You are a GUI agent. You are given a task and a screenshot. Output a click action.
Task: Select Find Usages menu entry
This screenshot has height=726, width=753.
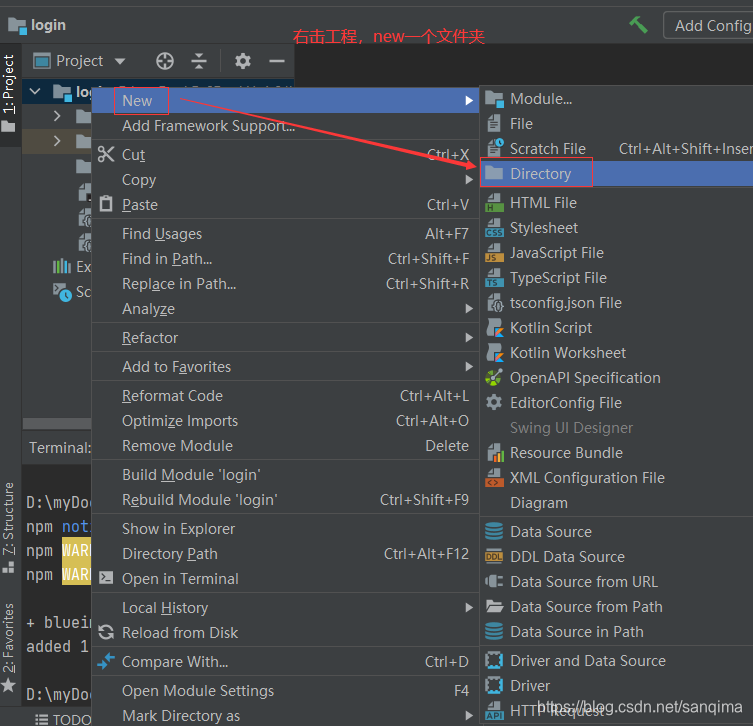click(285, 234)
